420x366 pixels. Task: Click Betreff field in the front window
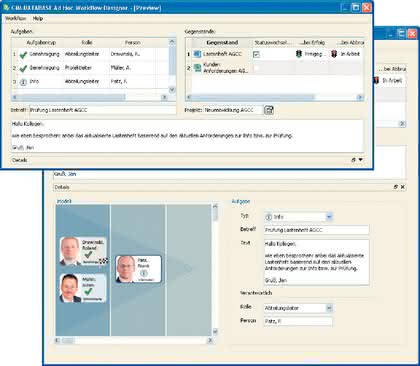[x=103, y=110]
